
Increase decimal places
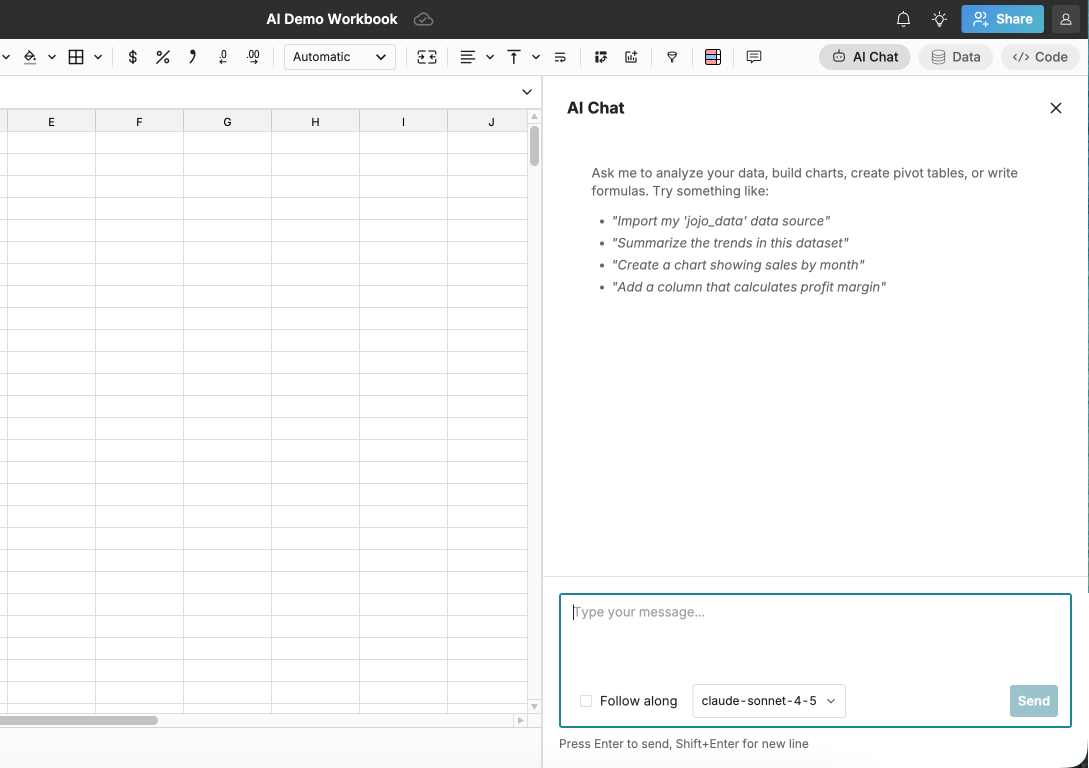253,57
